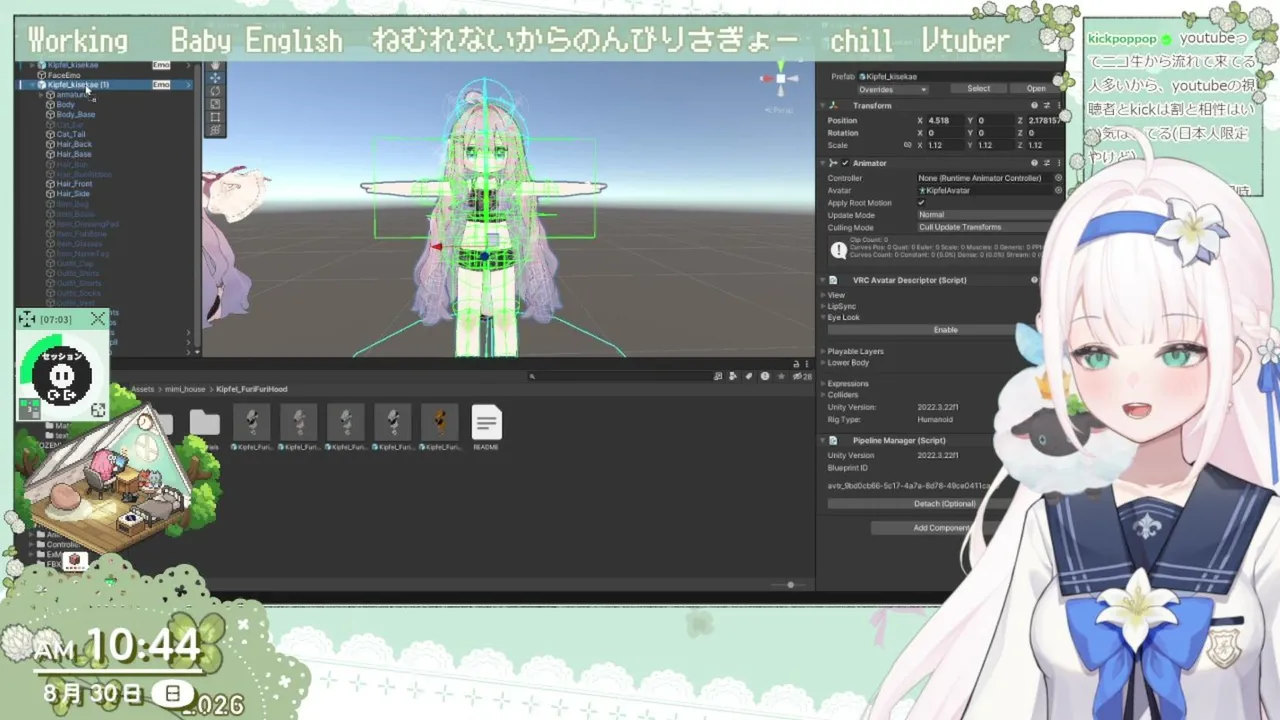Expand the Playable Layers section
This screenshot has width=1280, height=720.
pyautogui.click(x=823, y=351)
